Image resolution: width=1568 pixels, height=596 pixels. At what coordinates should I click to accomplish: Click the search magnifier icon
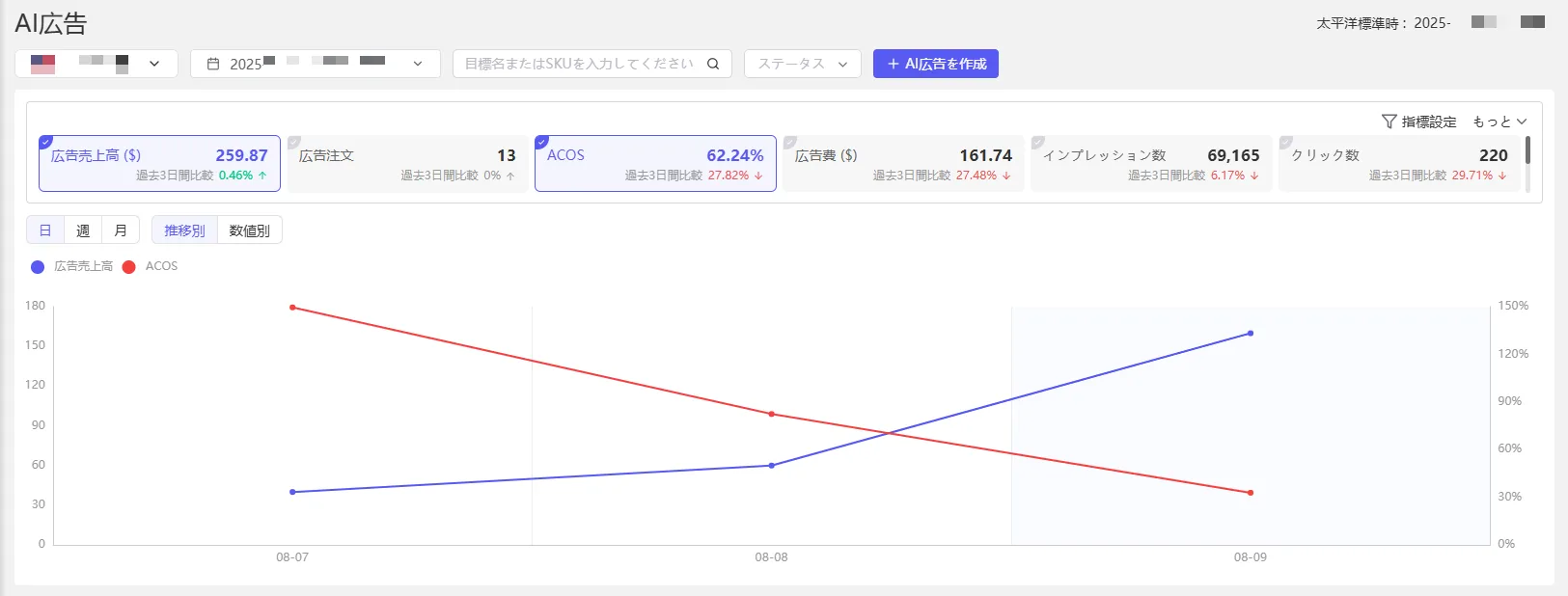coord(713,64)
